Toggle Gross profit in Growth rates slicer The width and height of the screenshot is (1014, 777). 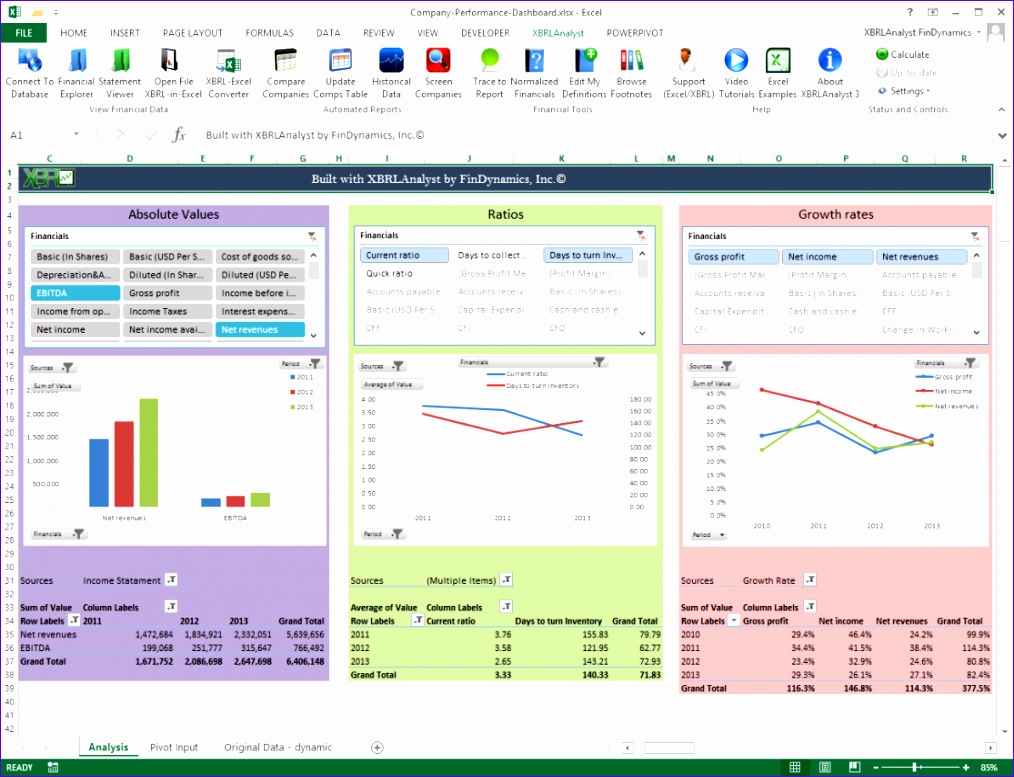tap(733, 256)
